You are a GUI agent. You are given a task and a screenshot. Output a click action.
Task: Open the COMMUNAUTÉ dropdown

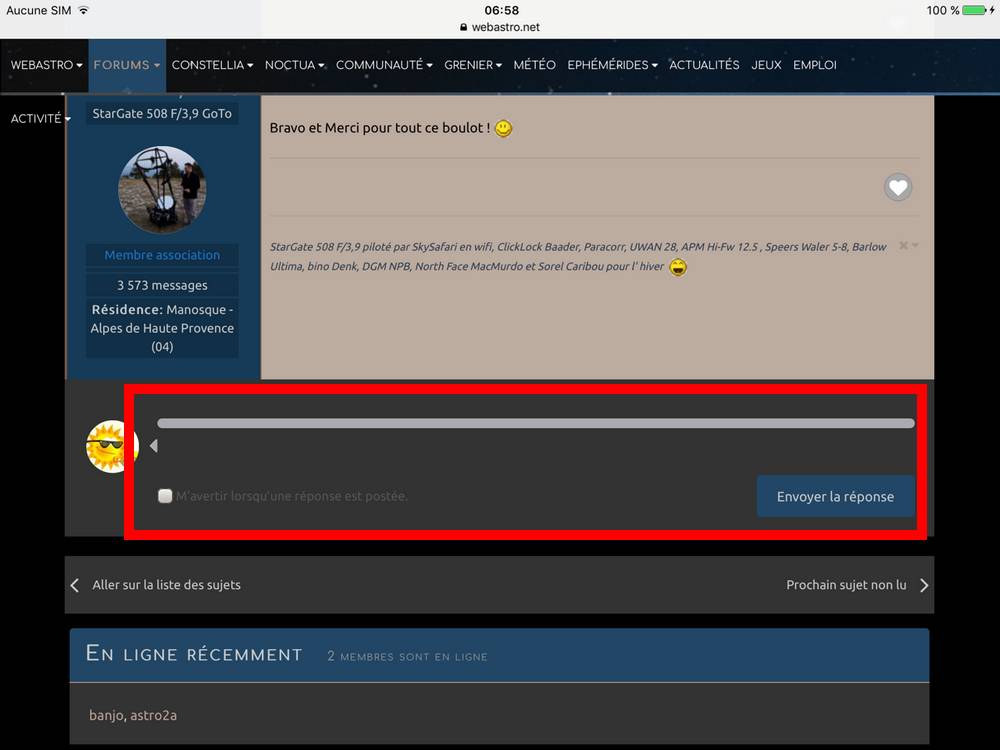coord(384,65)
